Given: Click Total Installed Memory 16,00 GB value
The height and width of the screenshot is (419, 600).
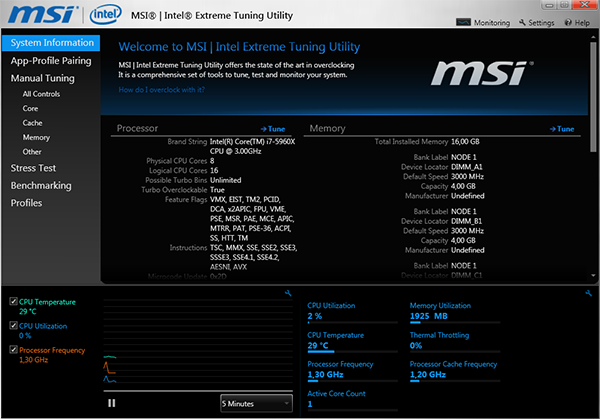Looking at the screenshot, I should coord(465,142).
